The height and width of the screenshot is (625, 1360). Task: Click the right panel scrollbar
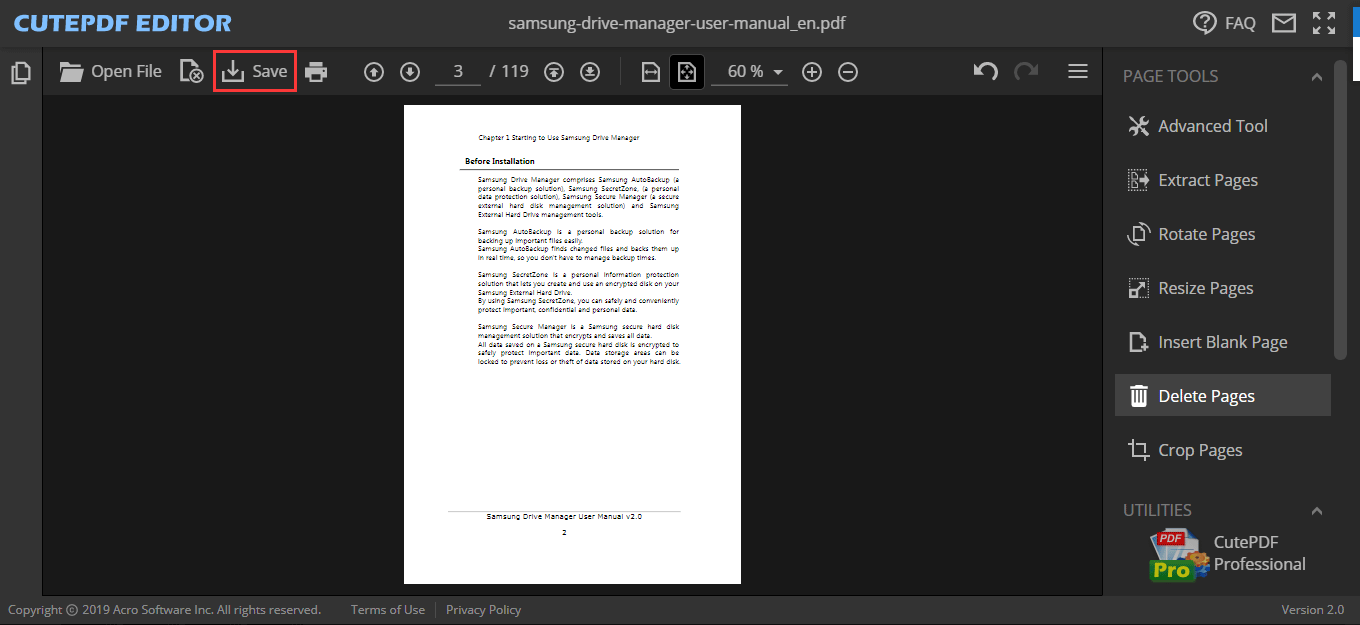[1340, 210]
